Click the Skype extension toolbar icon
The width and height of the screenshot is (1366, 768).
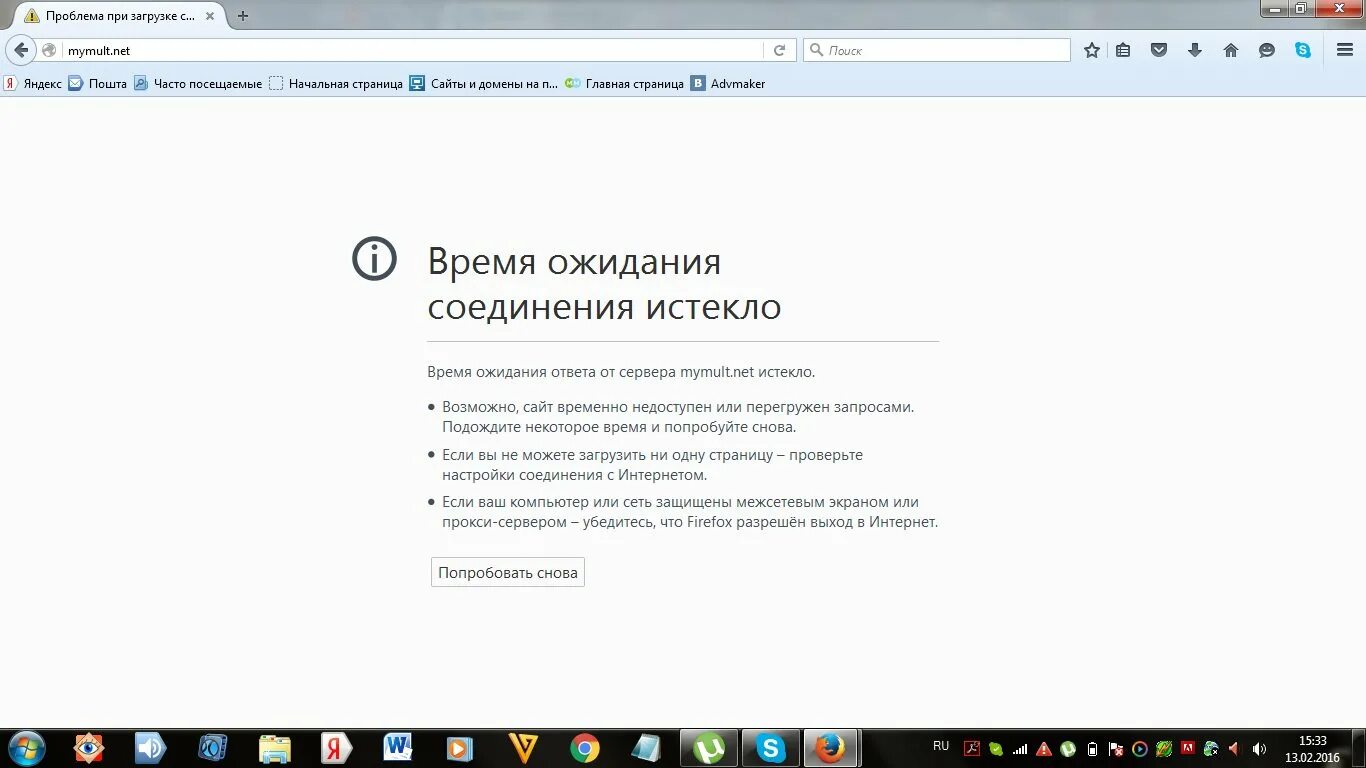click(x=1303, y=50)
